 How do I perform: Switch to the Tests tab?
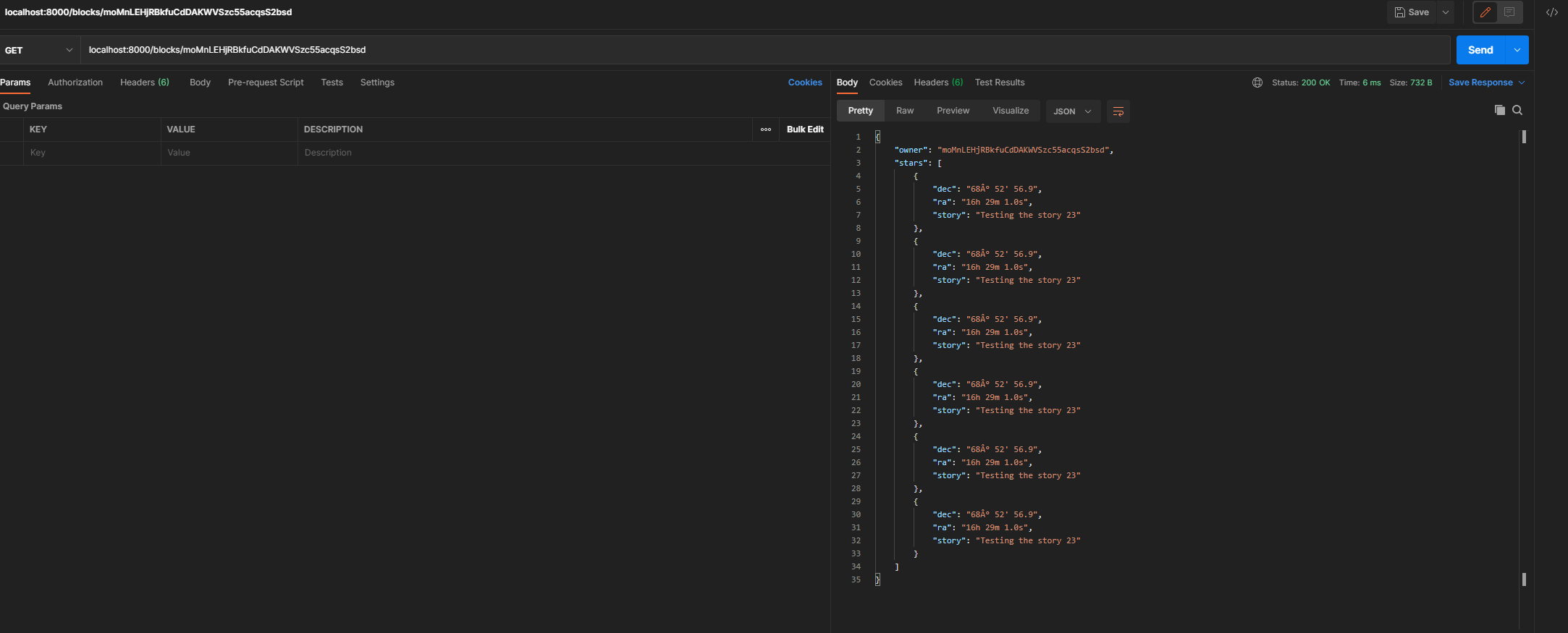[332, 82]
